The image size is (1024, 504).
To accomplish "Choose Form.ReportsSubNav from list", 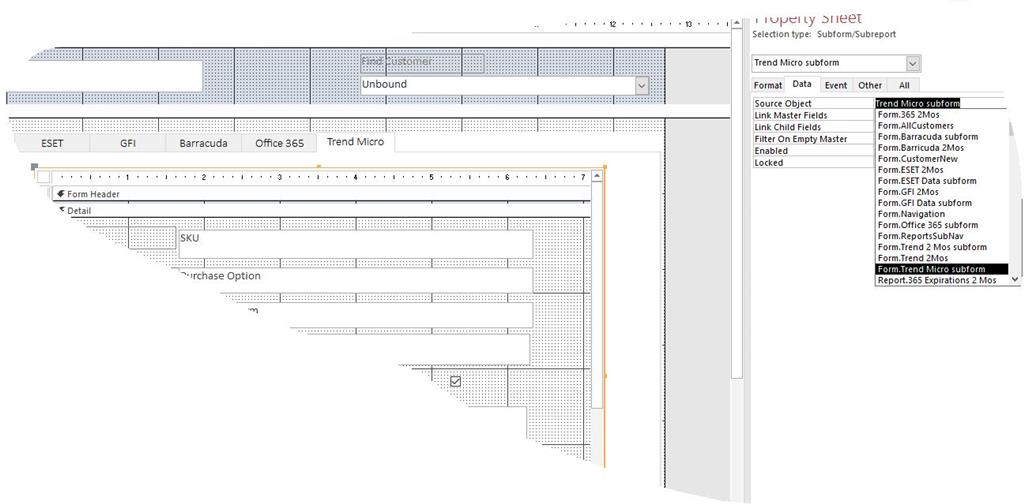I will [x=942, y=236].
